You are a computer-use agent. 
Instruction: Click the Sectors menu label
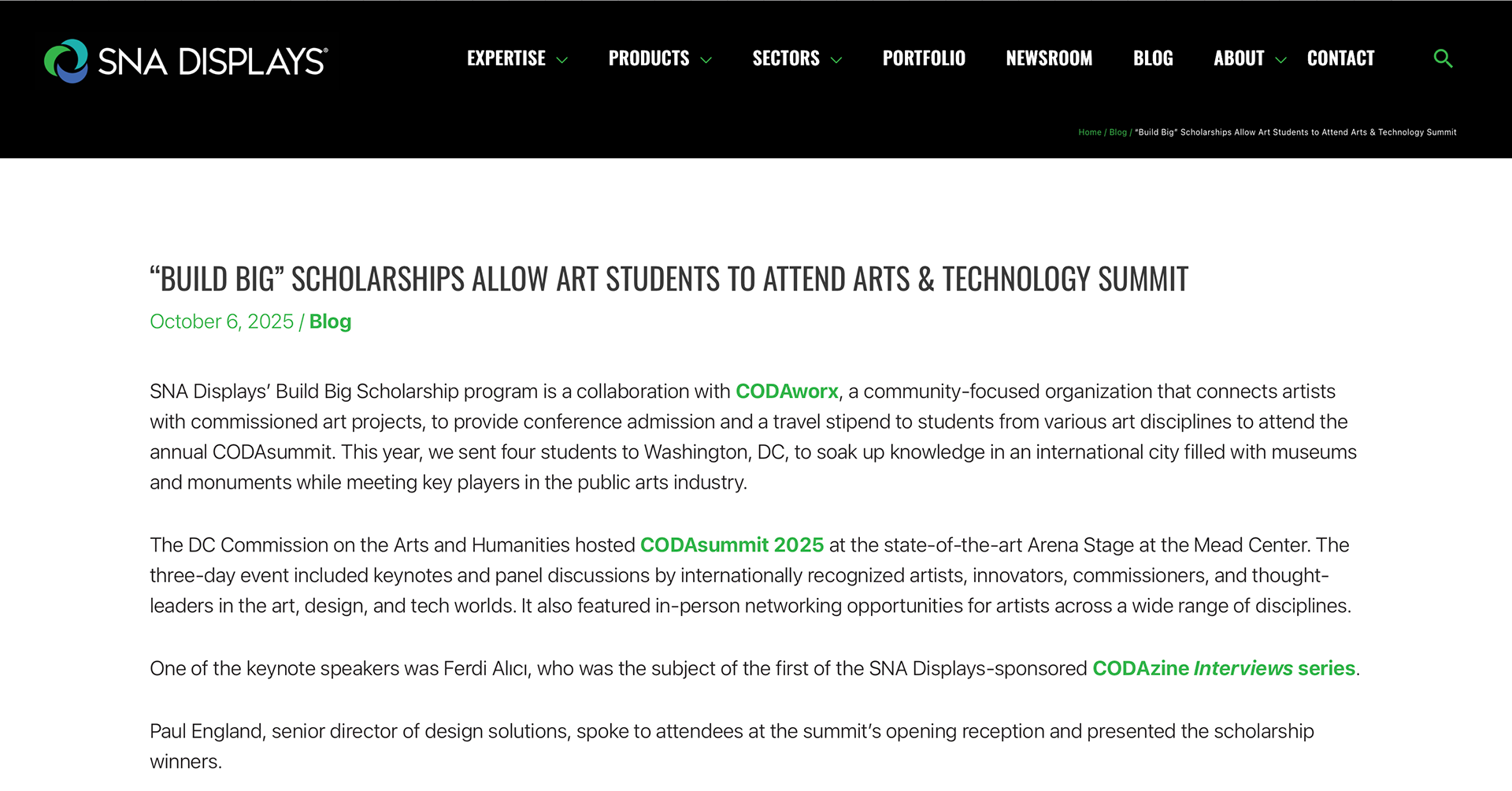(785, 58)
